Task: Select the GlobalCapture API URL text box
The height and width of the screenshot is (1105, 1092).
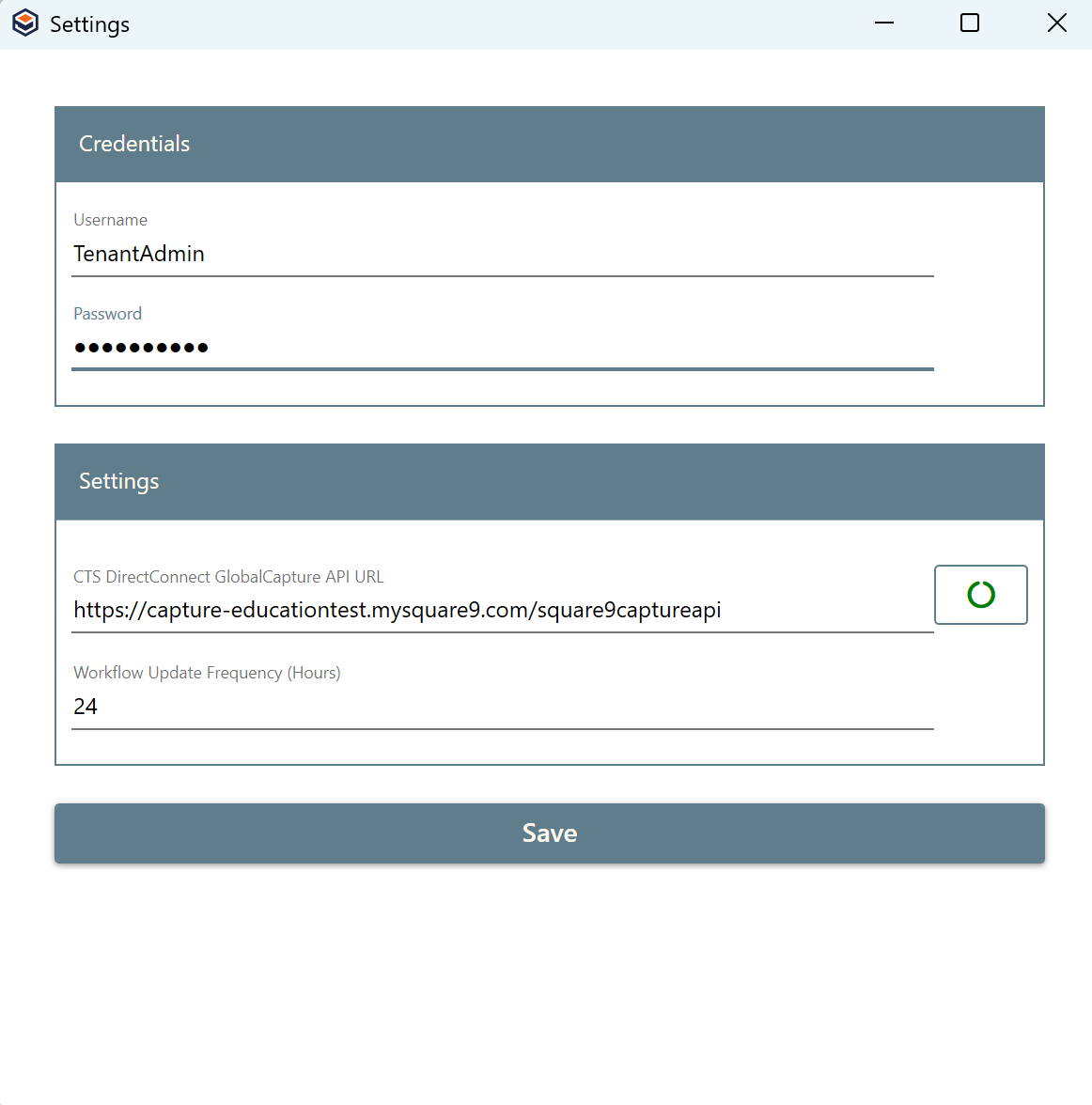Action: [502, 611]
